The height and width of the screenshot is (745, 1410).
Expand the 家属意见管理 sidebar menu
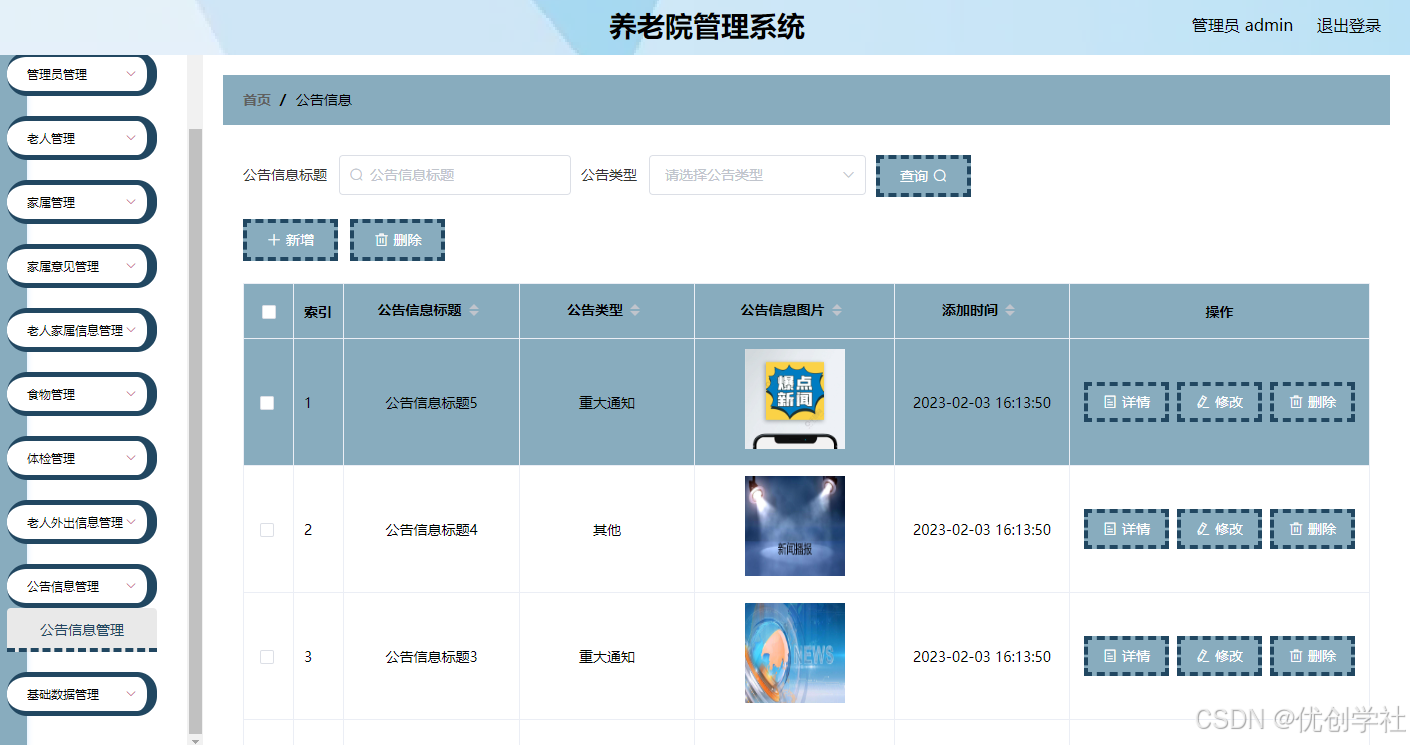81,266
